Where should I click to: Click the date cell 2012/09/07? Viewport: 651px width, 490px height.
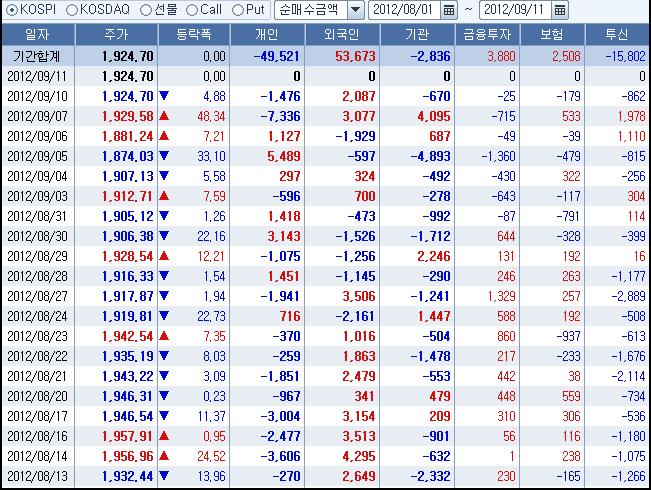37,116
